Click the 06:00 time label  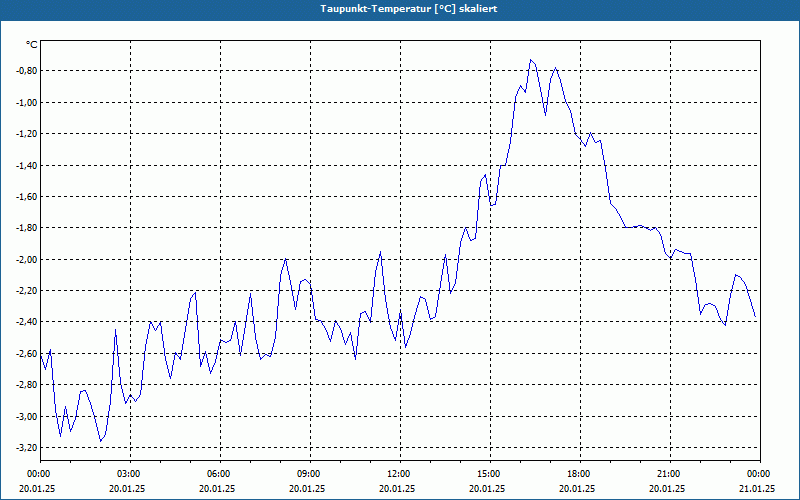tap(217, 474)
